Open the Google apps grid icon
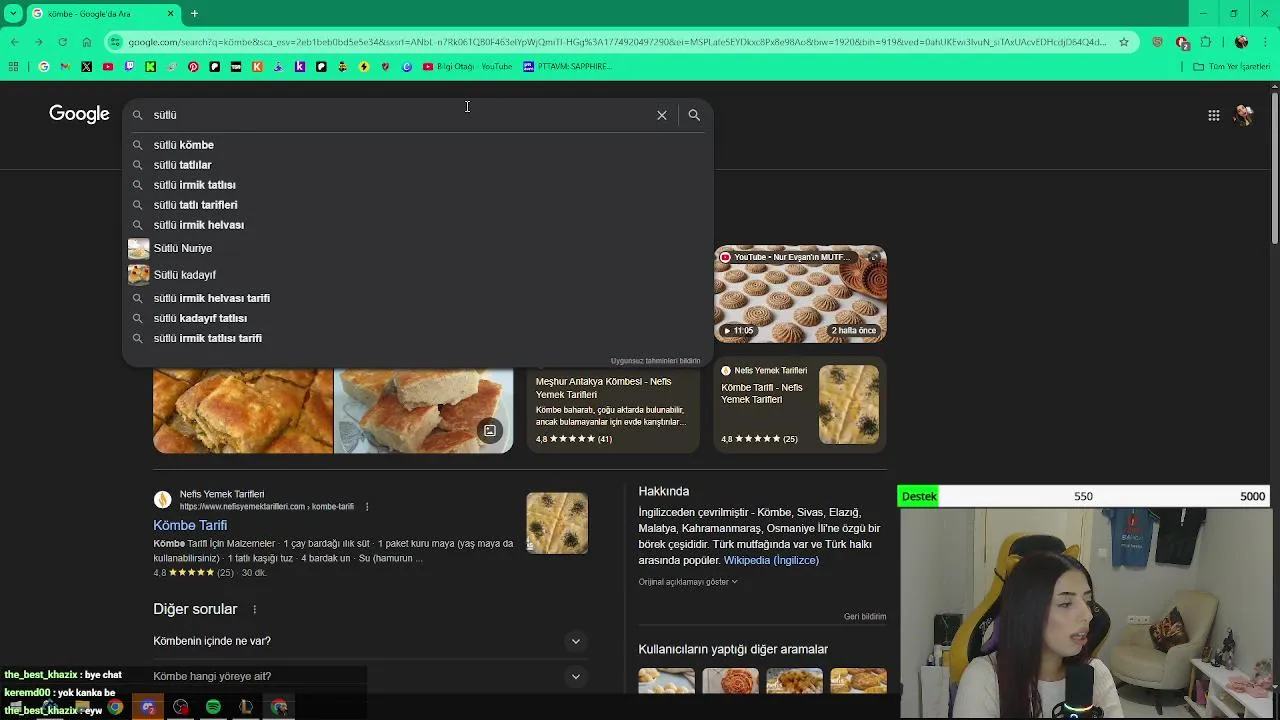The height and width of the screenshot is (720, 1280). 1213,115
